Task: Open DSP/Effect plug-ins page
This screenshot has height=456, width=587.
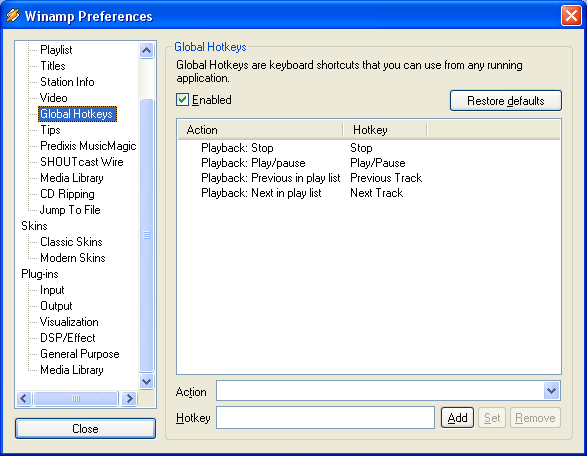Action: (x=68, y=338)
